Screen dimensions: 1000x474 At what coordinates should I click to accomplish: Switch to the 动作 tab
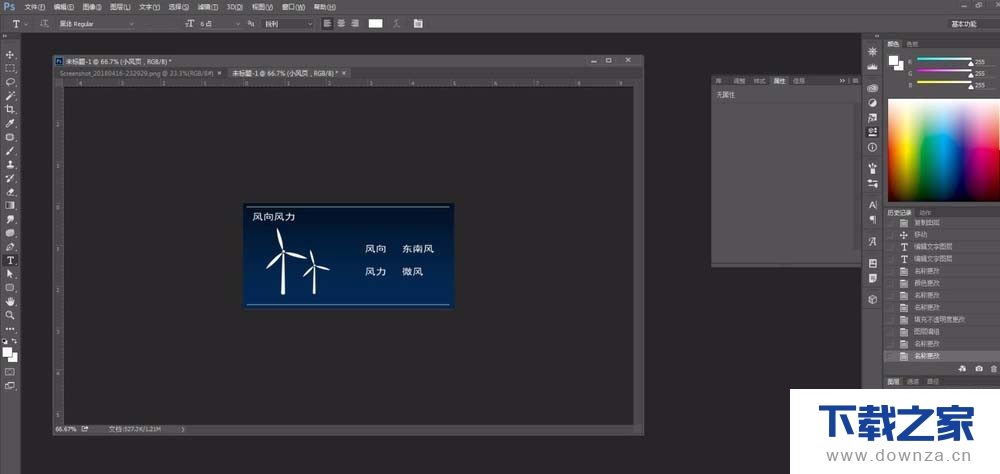[x=925, y=212]
